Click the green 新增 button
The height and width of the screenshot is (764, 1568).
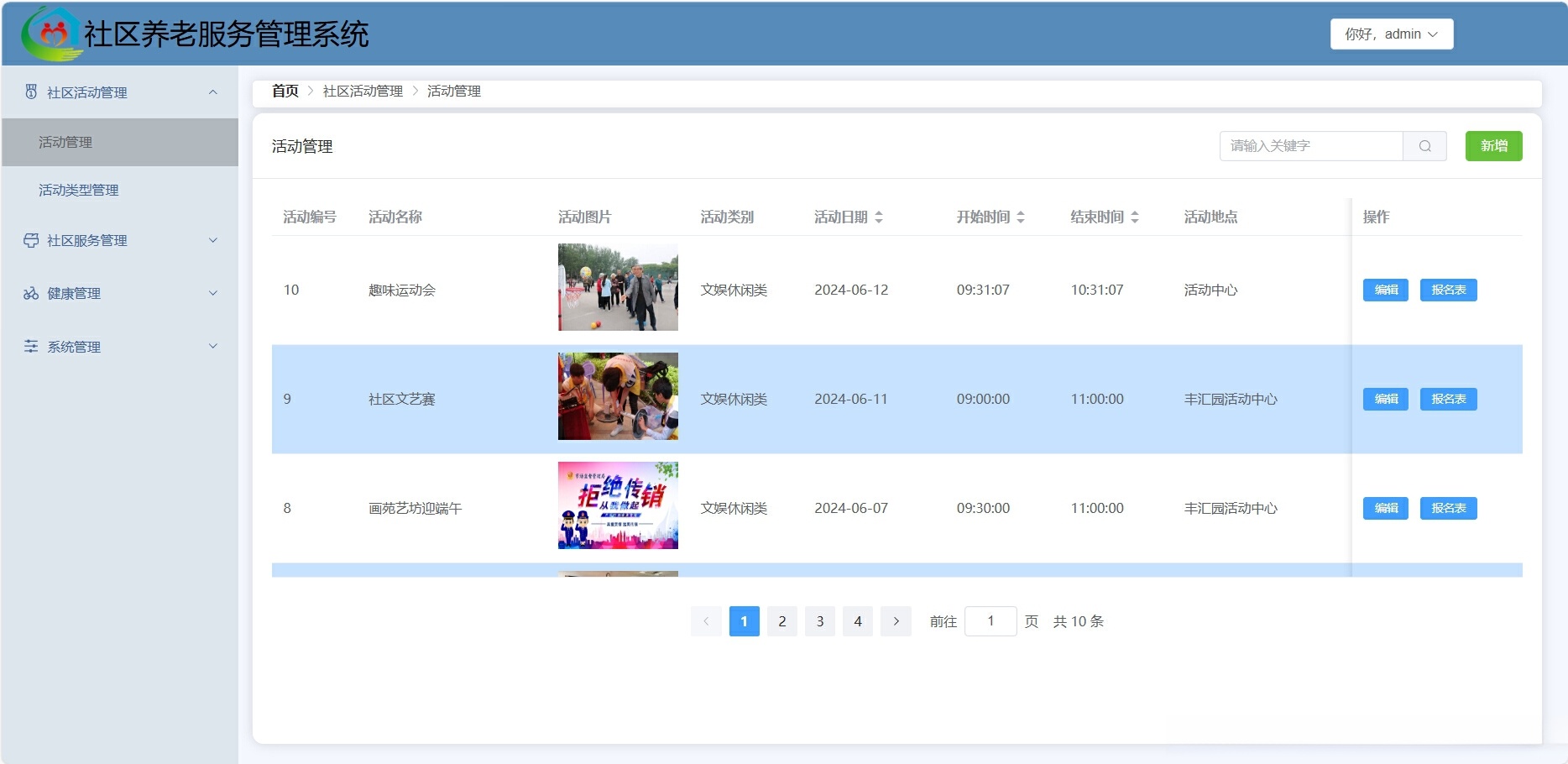[x=1493, y=146]
